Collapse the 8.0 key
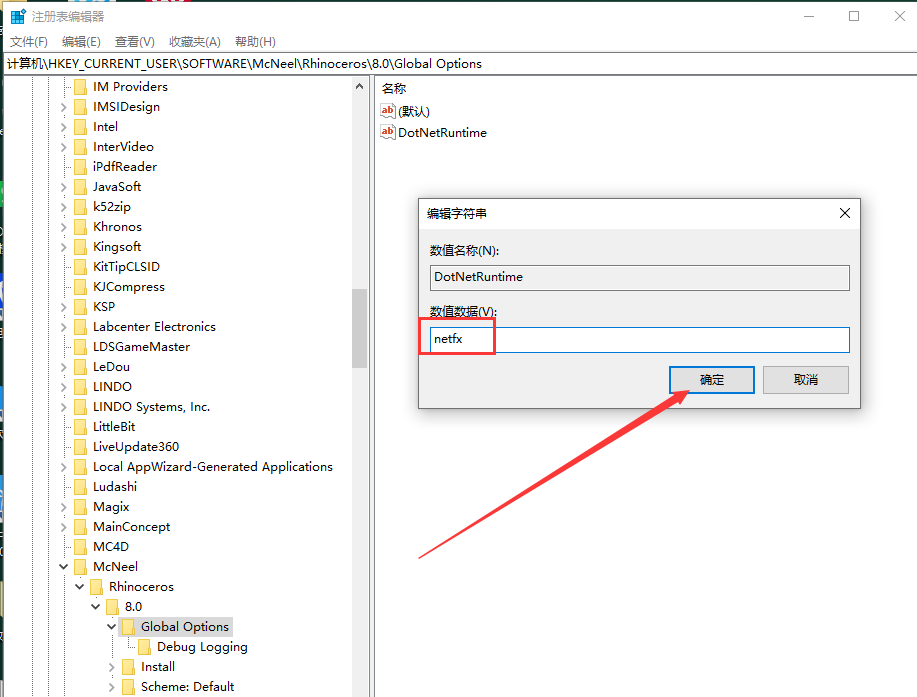The height and width of the screenshot is (697, 917). [95, 606]
